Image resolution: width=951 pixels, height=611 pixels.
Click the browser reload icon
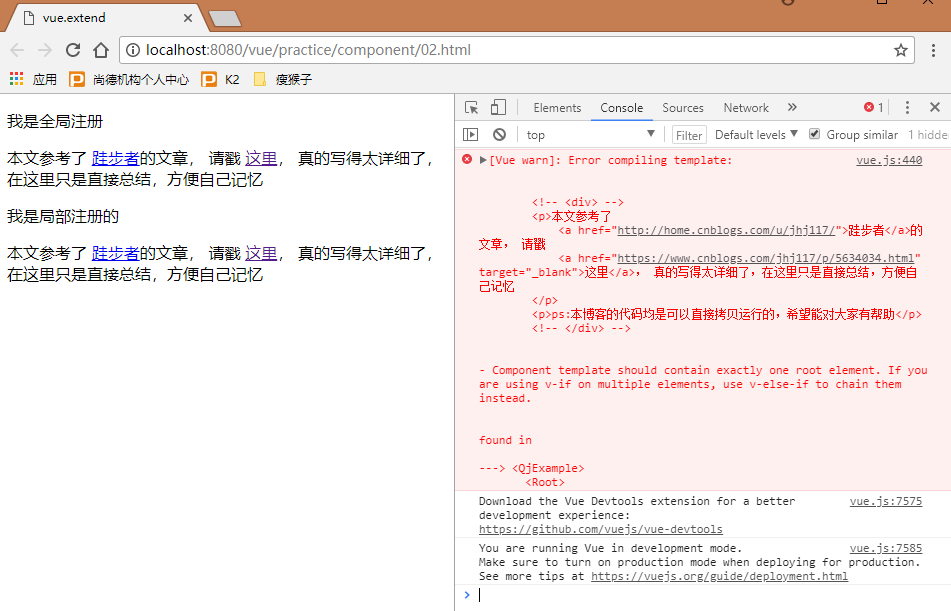tap(73, 50)
